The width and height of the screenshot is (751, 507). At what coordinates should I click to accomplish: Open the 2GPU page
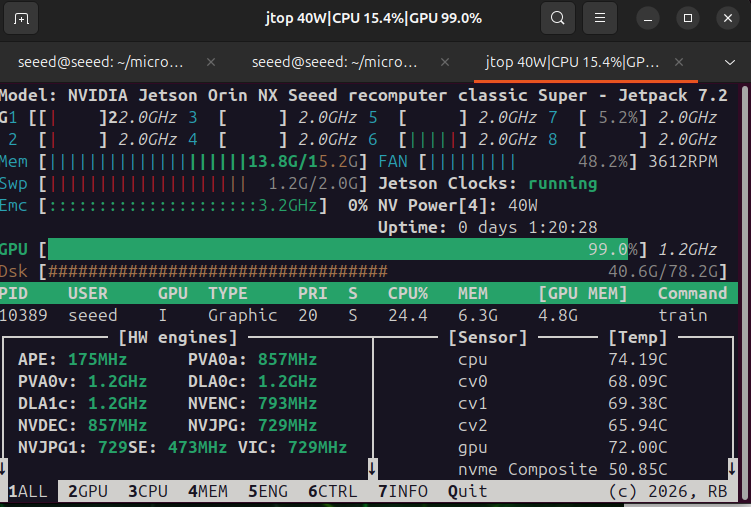coord(88,492)
